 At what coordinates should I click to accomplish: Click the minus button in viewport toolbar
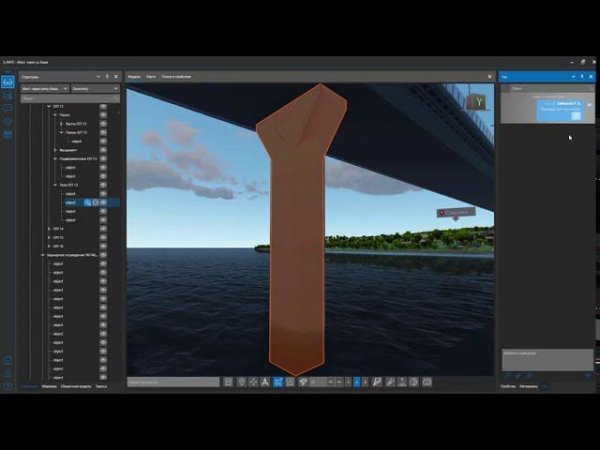(339, 382)
